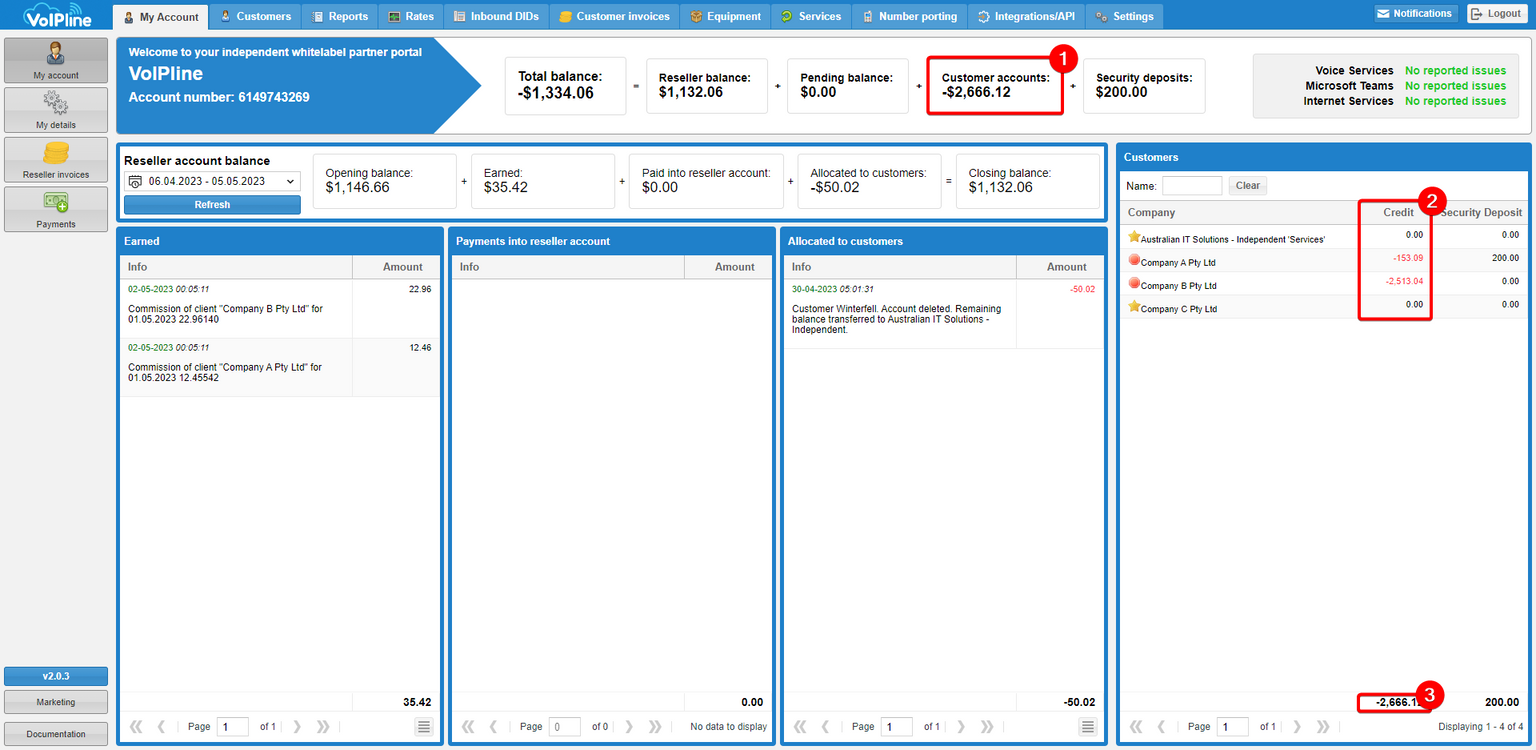Select Company A Pty Ltd commission entry
The height and width of the screenshot is (750, 1536).
pyautogui.click(x=280, y=367)
